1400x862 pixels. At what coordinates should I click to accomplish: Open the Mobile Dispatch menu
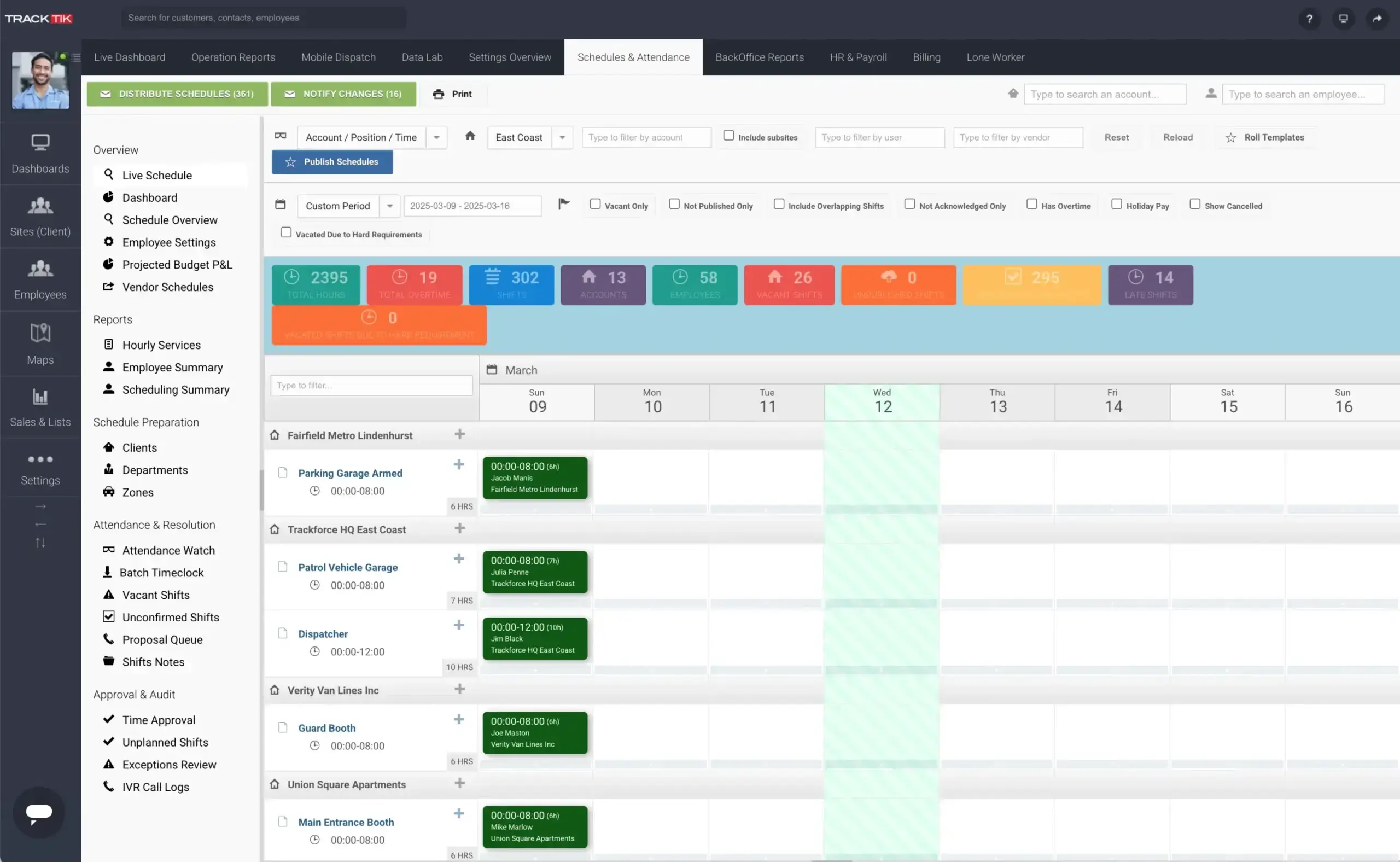[x=339, y=57]
